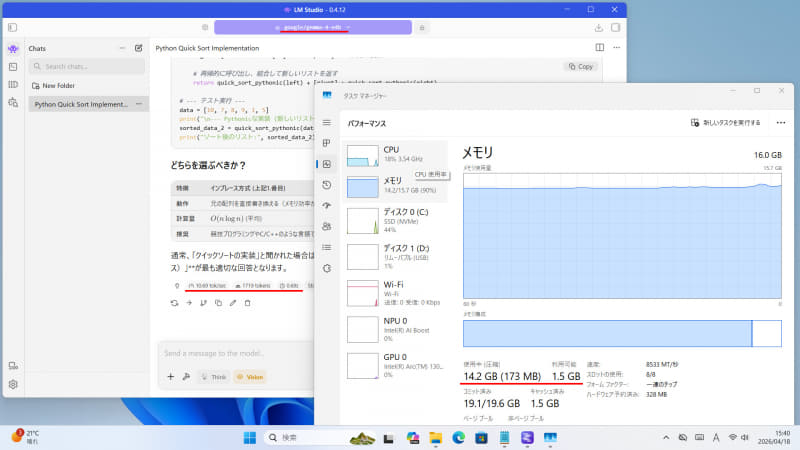Image resolution: width=800 pixels, height=450 pixels.
Task: Toggle Think mode
Action: tap(214, 377)
